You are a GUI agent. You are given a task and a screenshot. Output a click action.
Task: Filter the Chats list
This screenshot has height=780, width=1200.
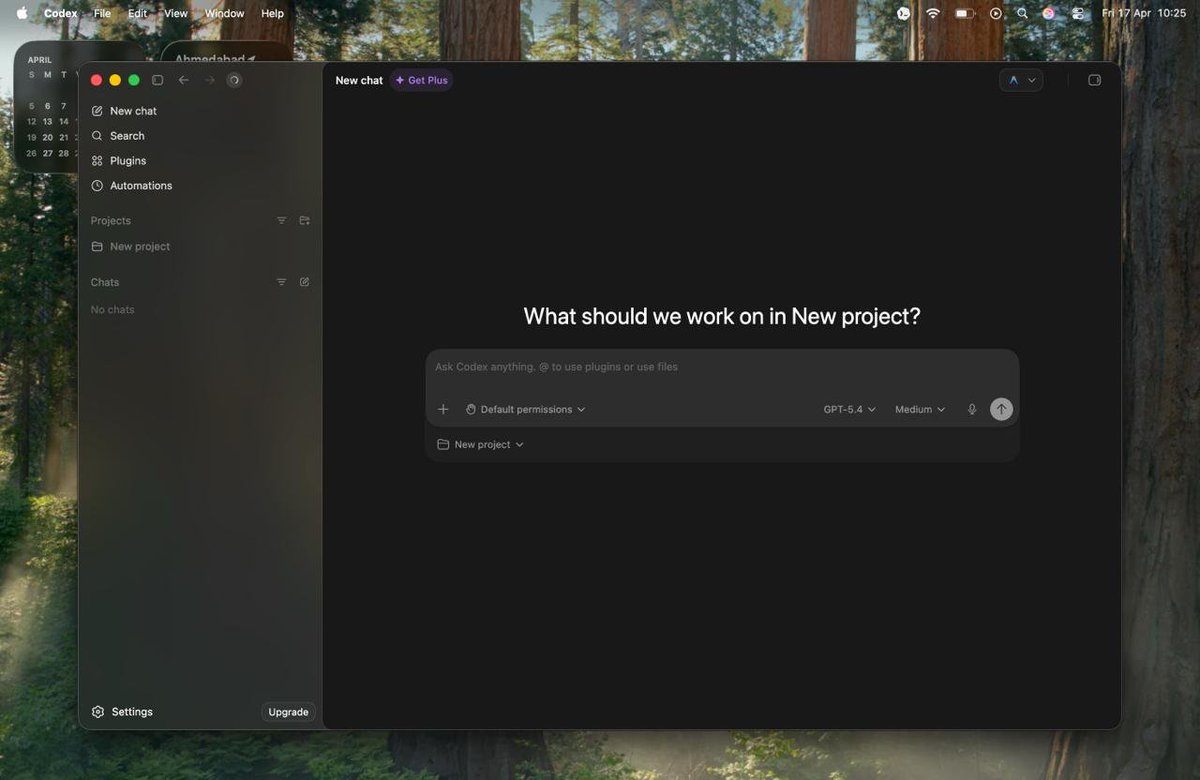pyautogui.click(x=281, y=283)
